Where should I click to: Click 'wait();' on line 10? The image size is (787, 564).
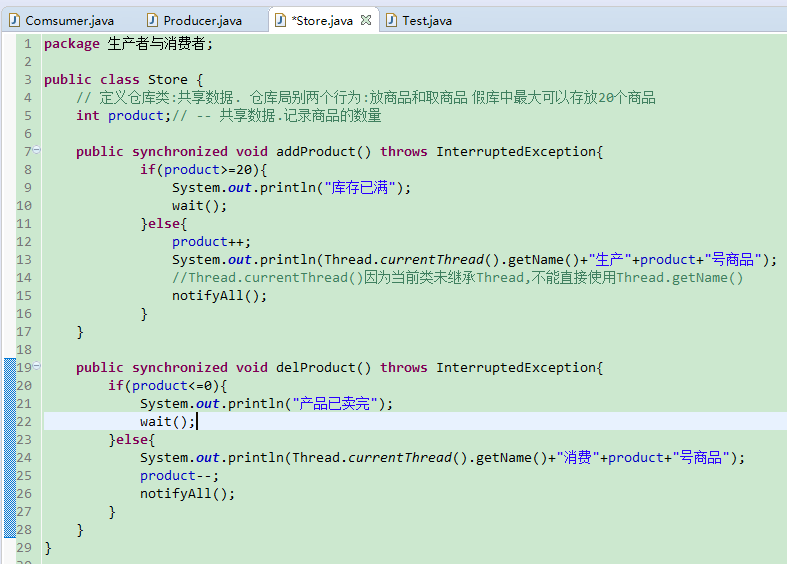[199, 206]
